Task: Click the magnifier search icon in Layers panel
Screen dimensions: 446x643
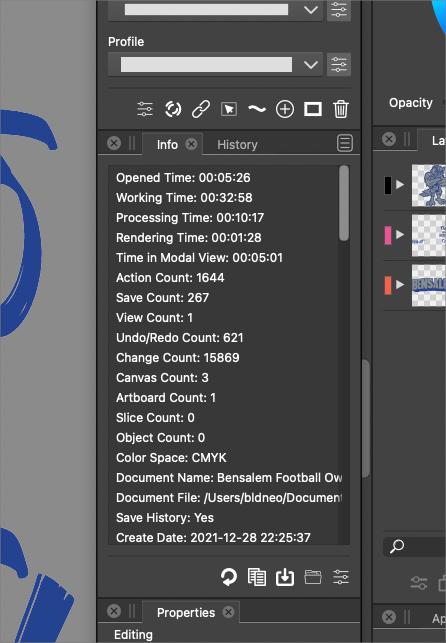Action: pyautogui.click(x=397, y=546)
